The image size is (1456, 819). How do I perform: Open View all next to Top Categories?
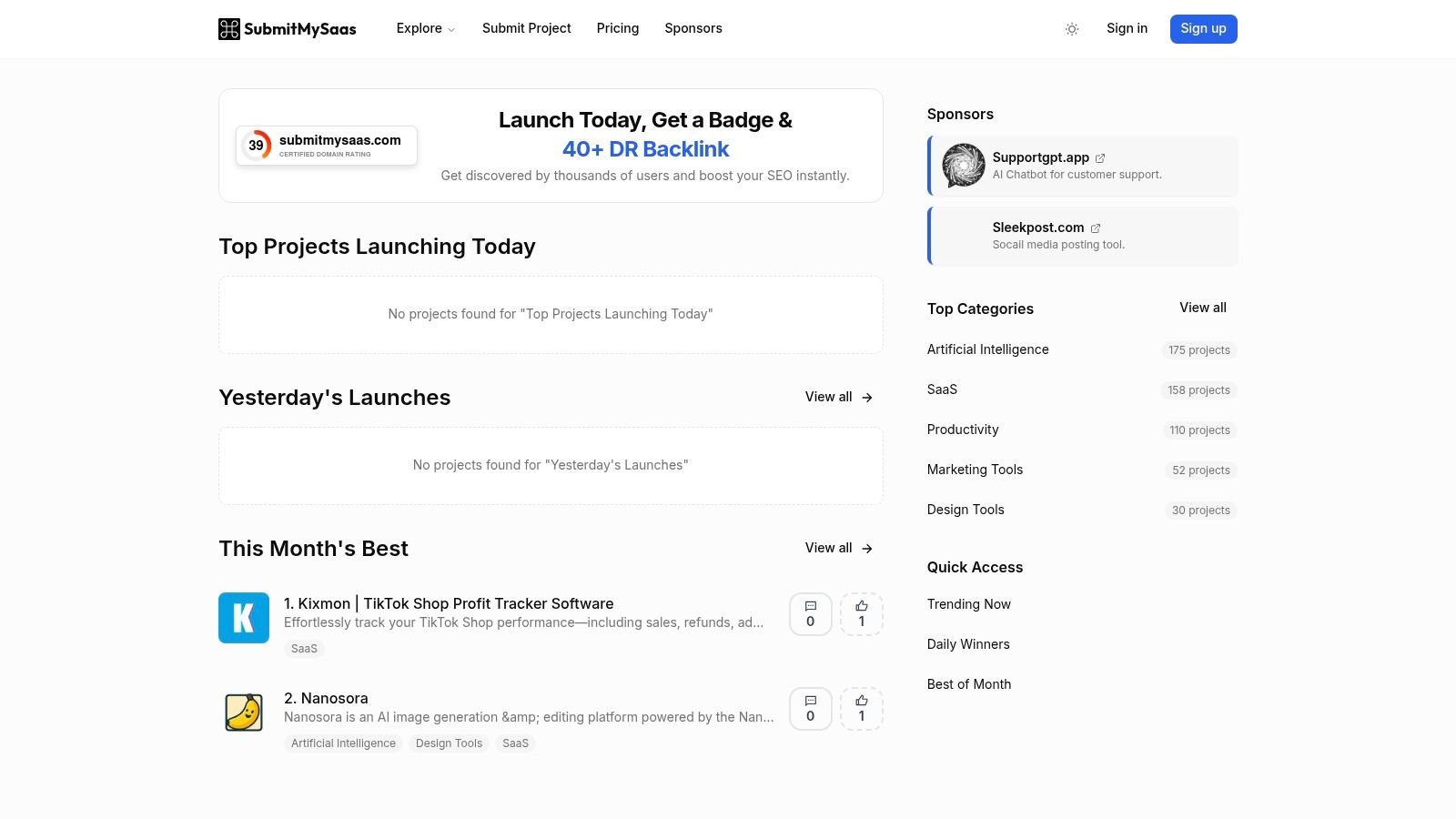(1202, 308)
